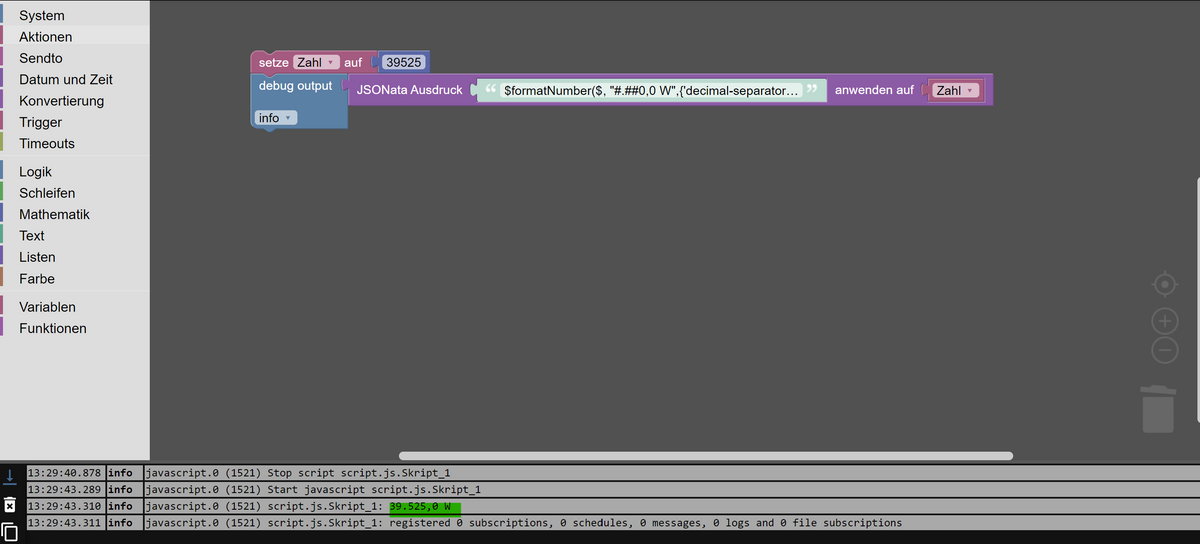Zoom in with the plus icon
This screenshot has height=544, width=1200.
[1165, 322]
